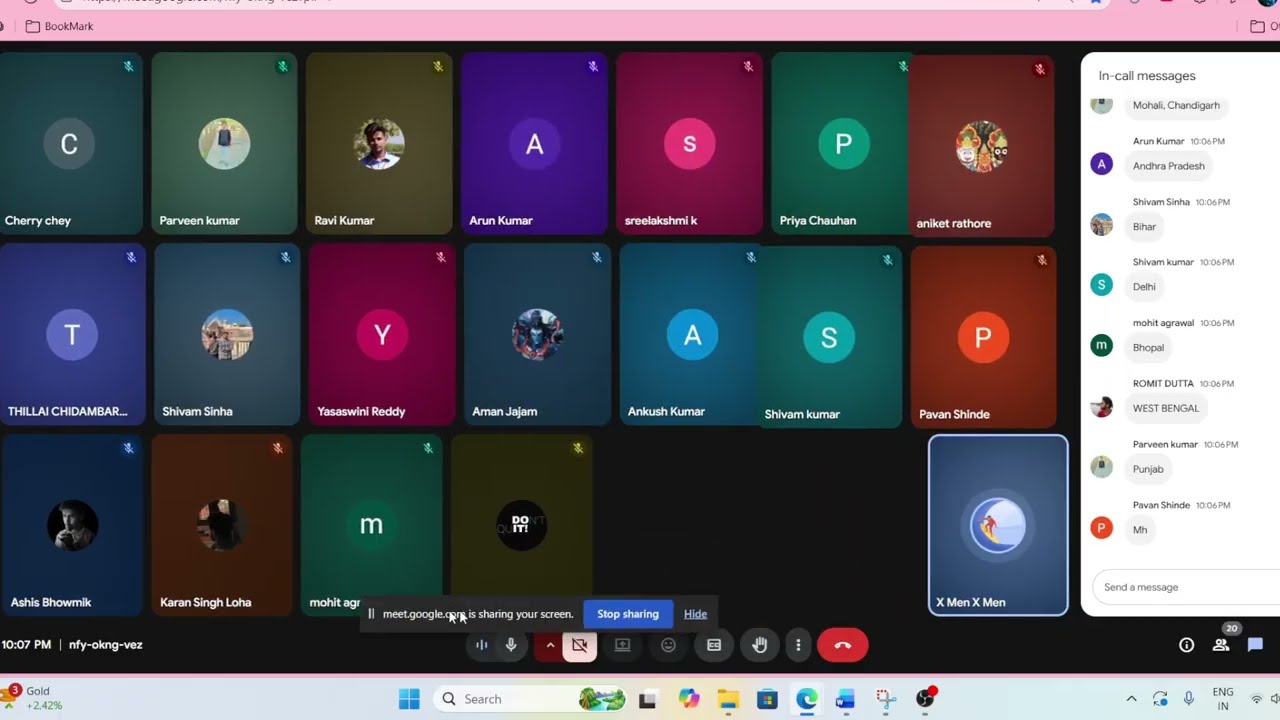Screen dimensions: 1280x720
Task: Select Yasaswini Reddy tile
Action: (x=382, y=335)
